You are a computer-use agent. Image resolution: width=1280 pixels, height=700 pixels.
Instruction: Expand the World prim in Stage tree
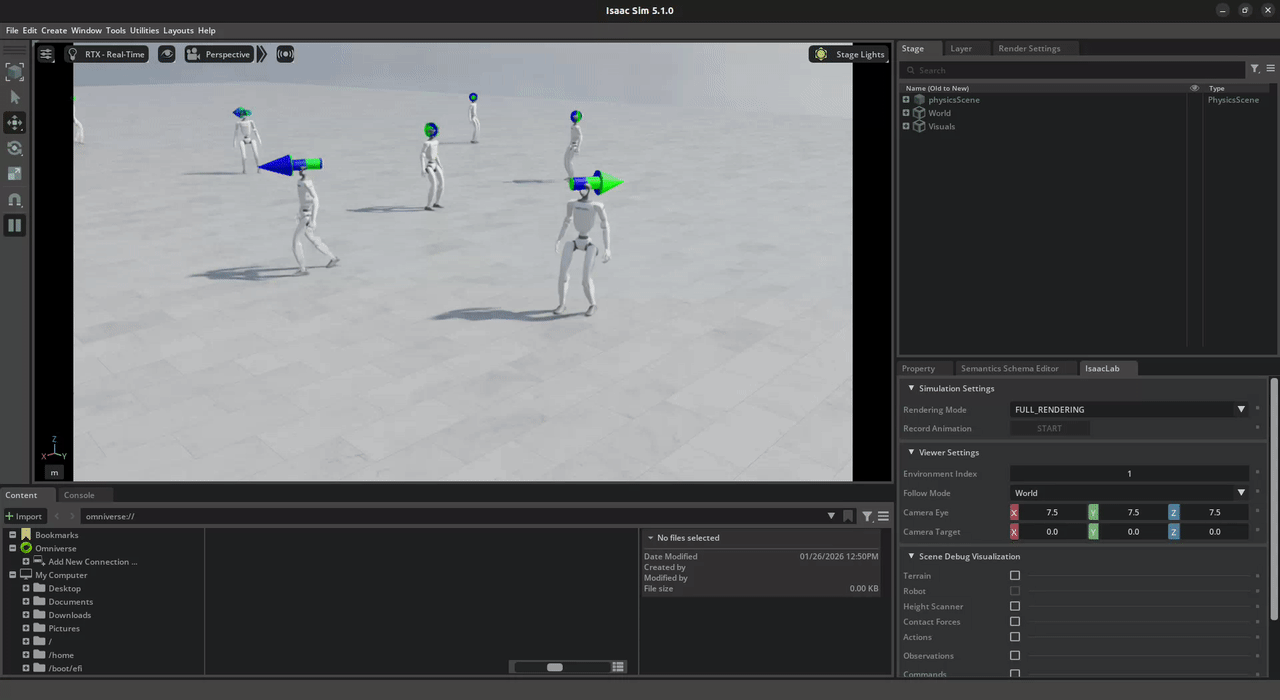(906, 113)
